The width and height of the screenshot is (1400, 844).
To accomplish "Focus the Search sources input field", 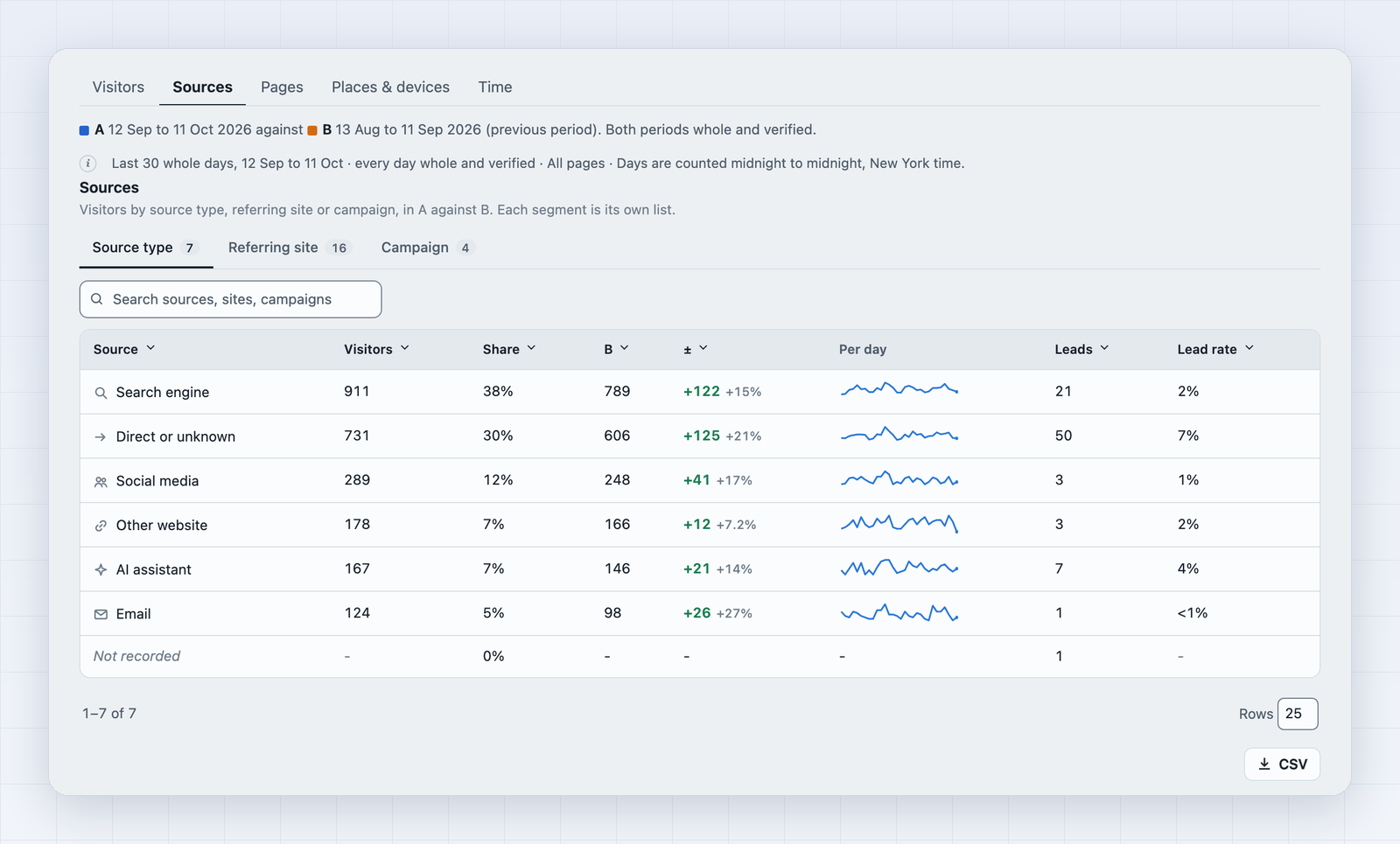I will pyautogui.click(x=230, y=299).
